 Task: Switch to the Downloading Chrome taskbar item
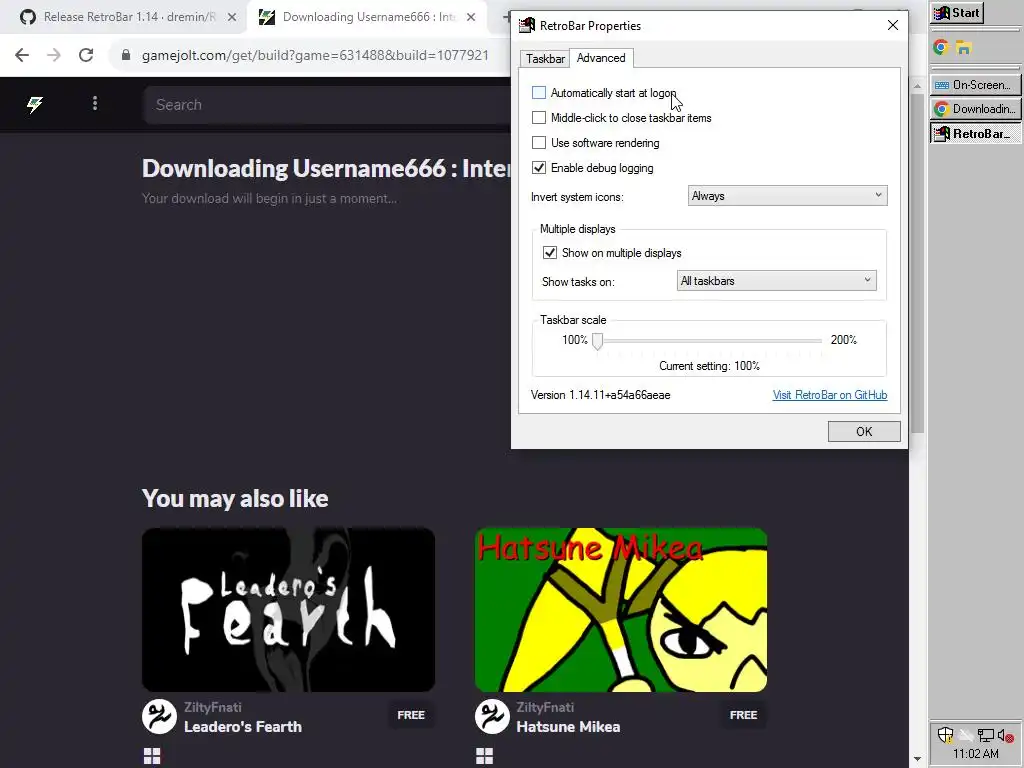click(975, 109)
